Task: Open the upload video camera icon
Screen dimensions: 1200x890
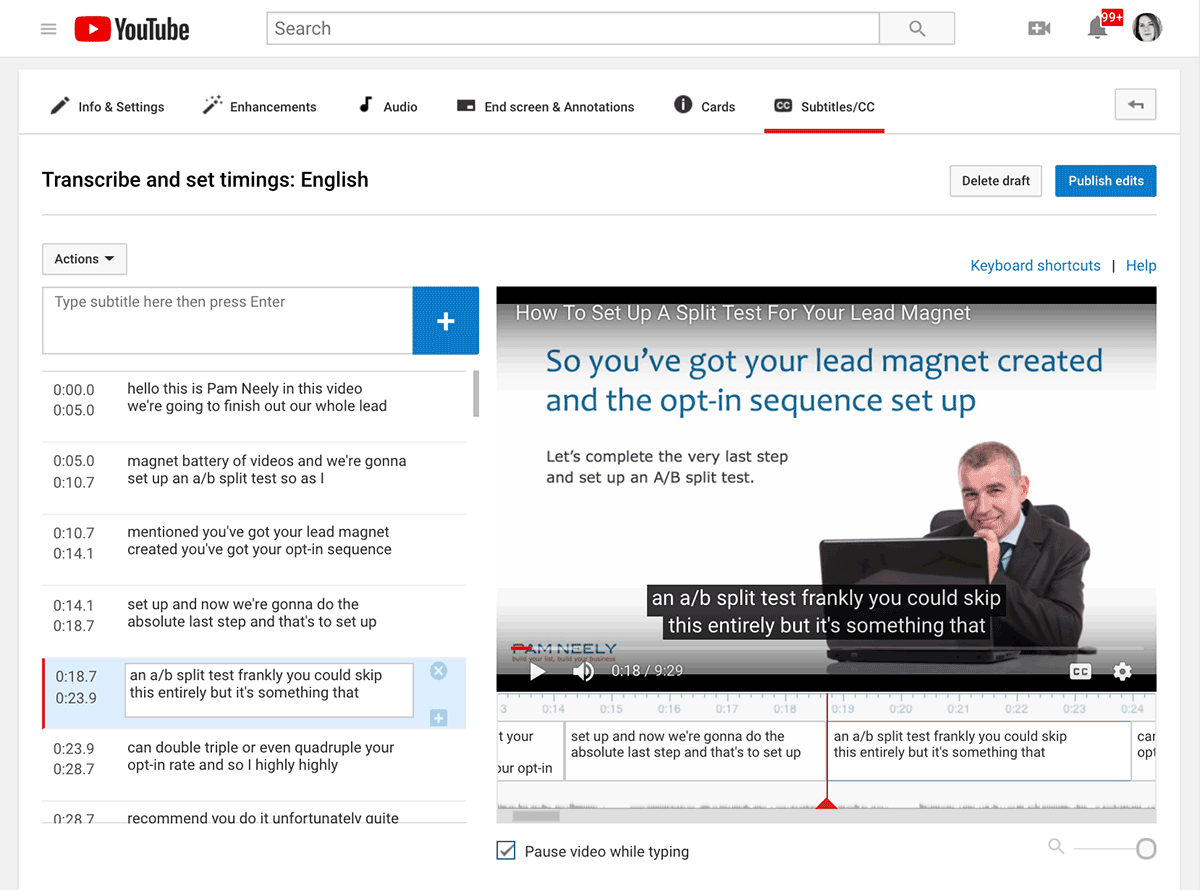Action: (1039, 29)
